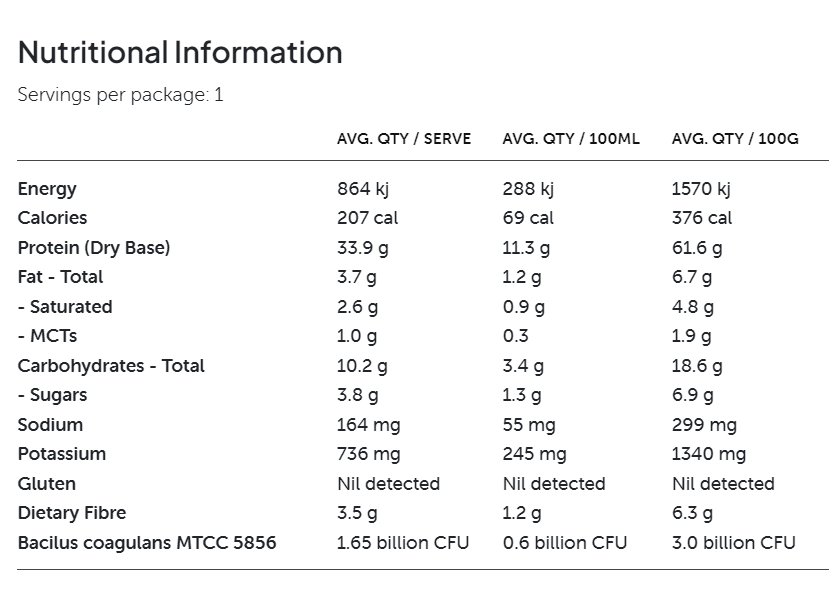Click the Servings per package text
840x592 pixels.
coord(120,95)
